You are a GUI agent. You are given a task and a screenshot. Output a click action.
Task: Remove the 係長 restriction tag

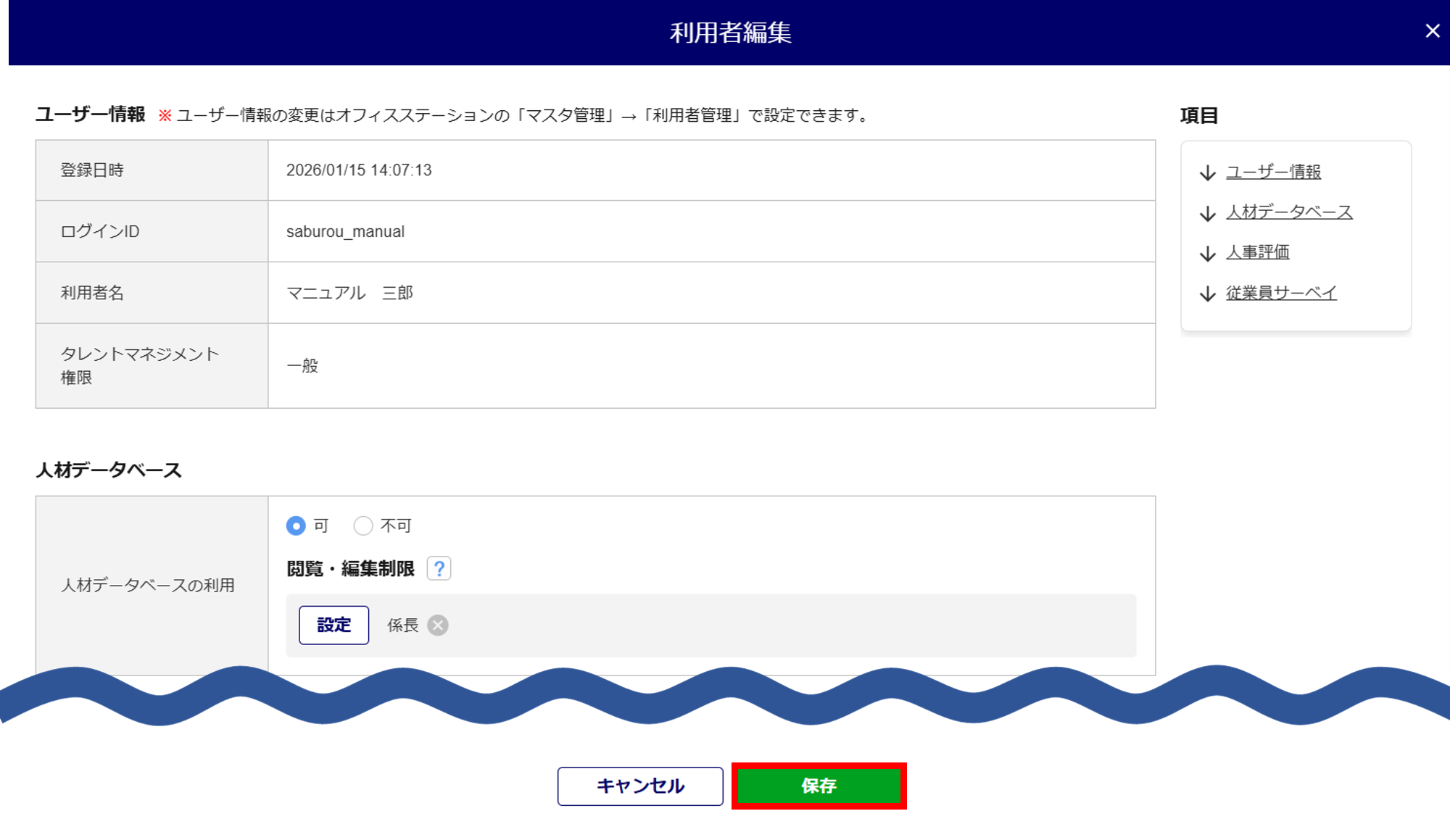tap(438, 625)
